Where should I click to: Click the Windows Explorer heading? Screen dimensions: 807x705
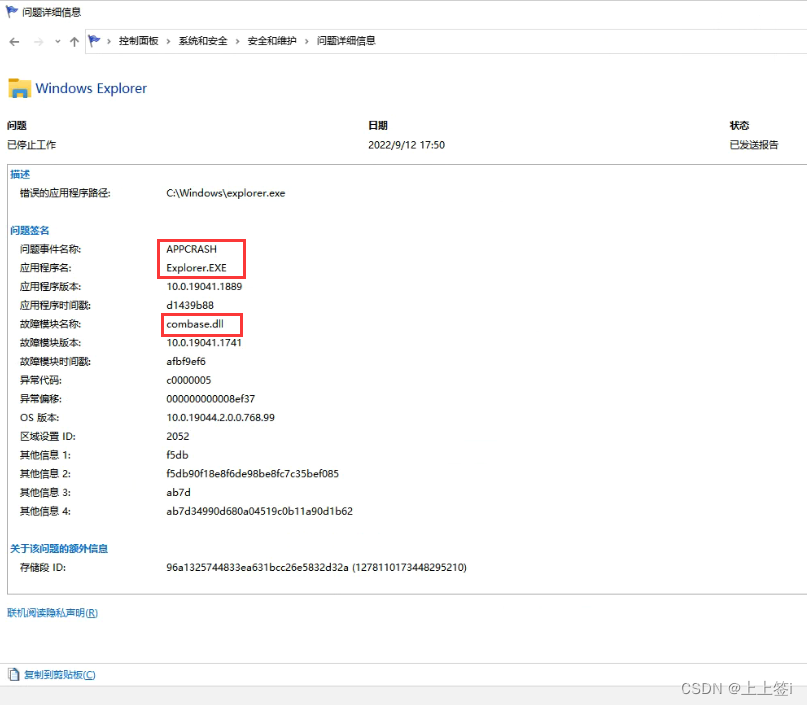pos(91,89)
